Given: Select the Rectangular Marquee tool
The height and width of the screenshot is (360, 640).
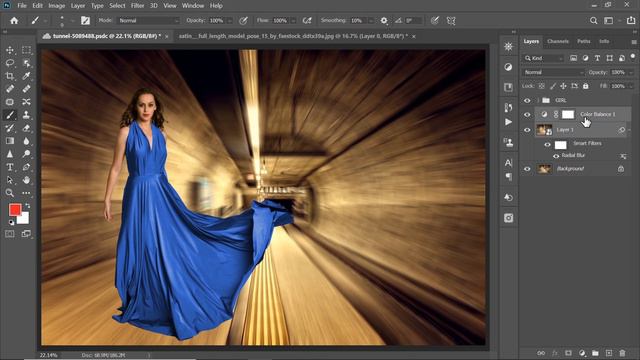Looking at the screenshot, I should coord(26,50).
